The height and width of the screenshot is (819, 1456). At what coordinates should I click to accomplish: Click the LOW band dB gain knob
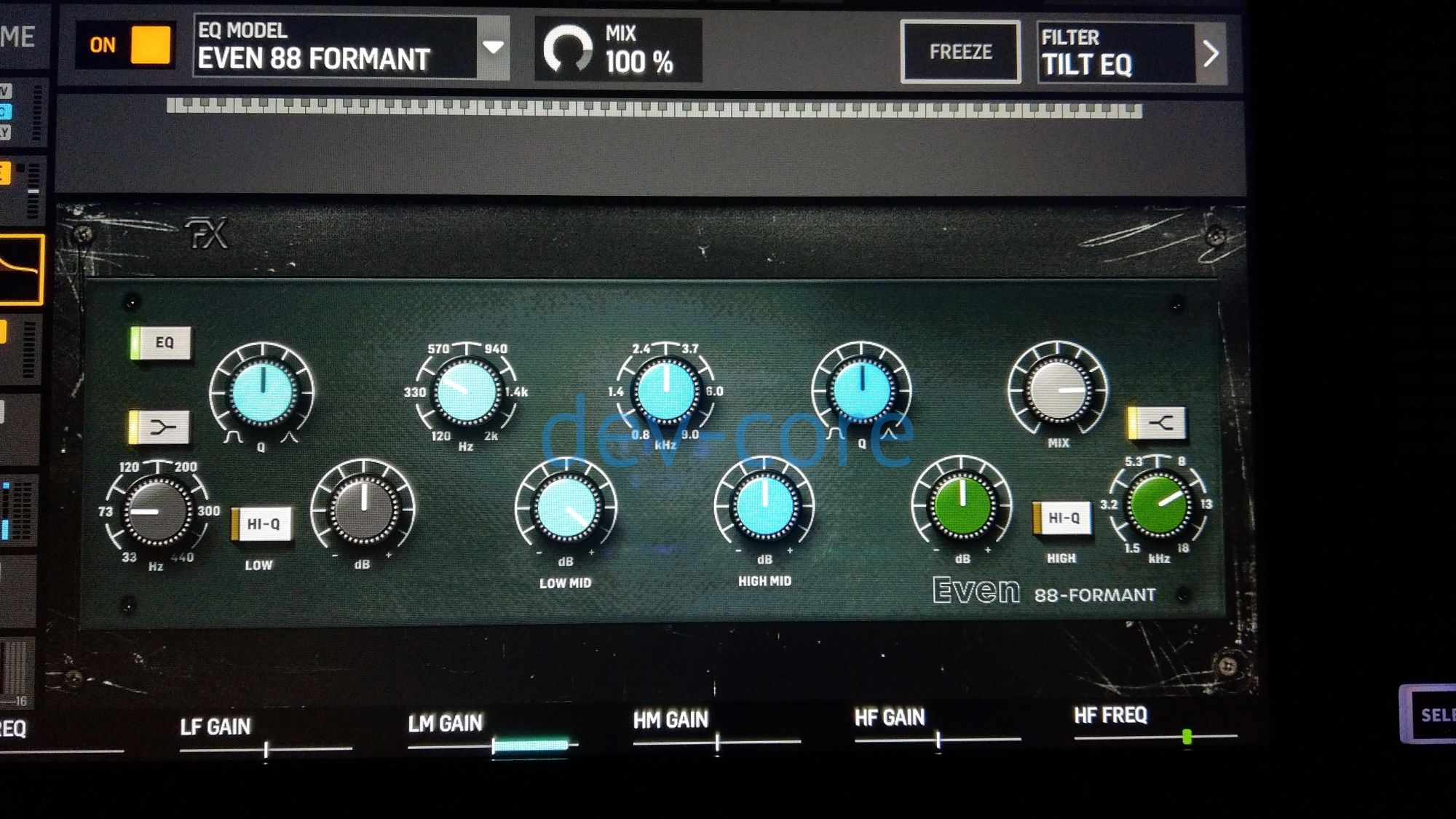pos(363,510)
